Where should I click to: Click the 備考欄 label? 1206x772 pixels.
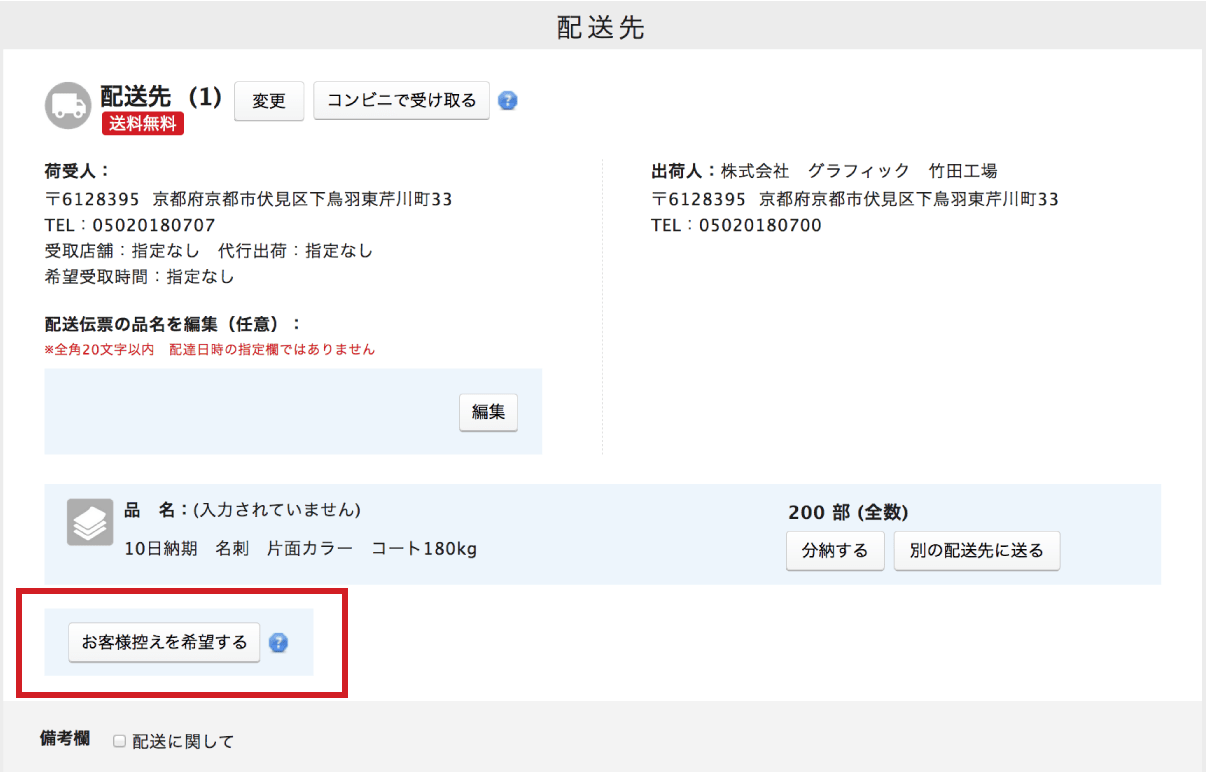[67, 739]
